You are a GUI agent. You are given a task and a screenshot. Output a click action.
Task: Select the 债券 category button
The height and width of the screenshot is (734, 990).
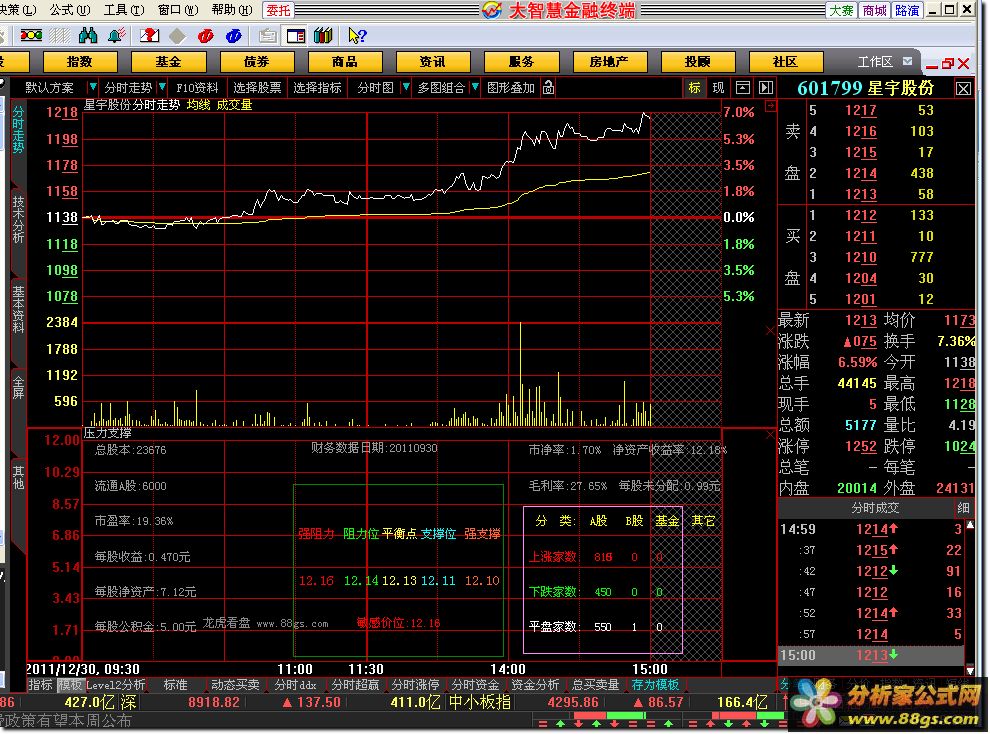coord(256,62)
